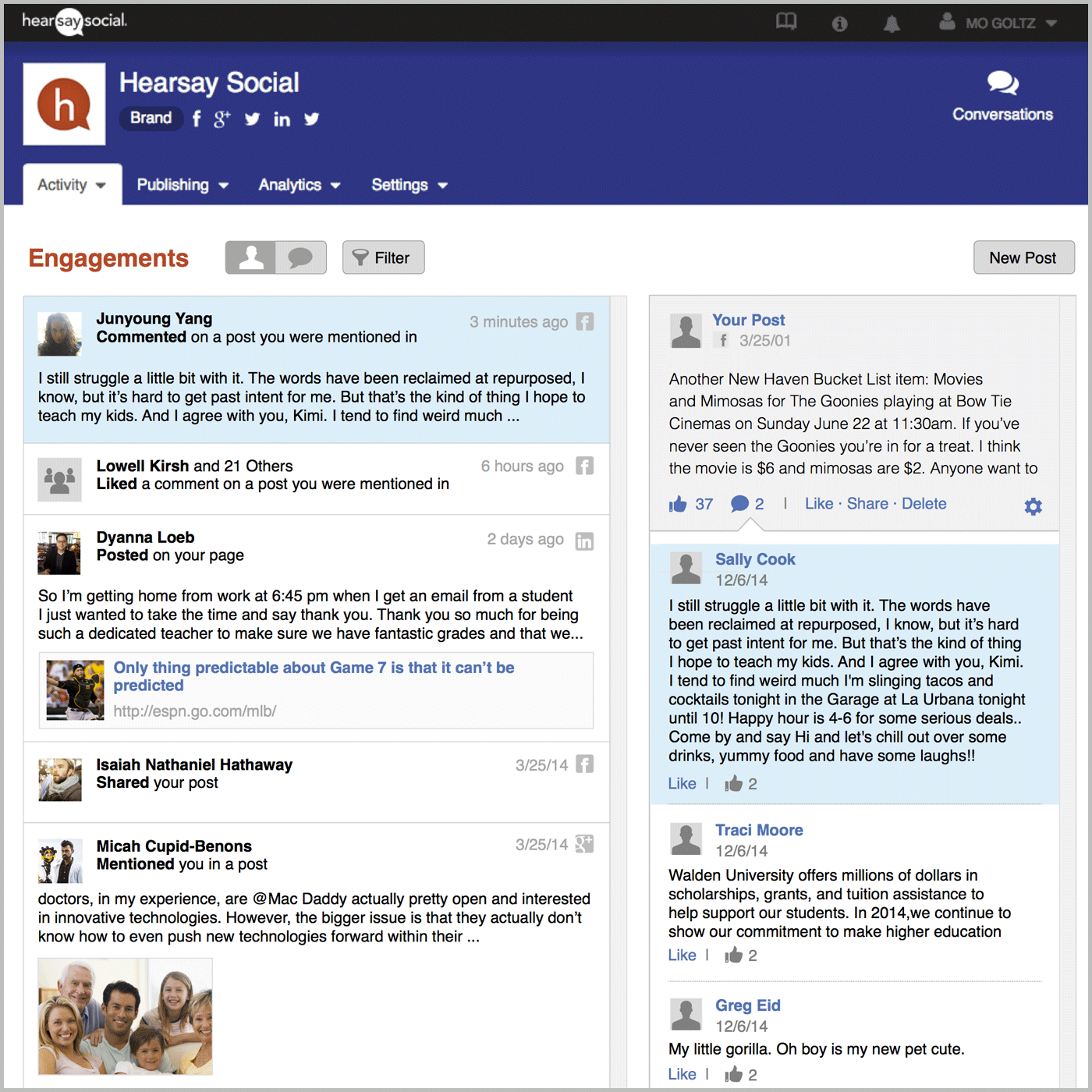Select Isaiah Nathaniel Hathaway shared post row
Image resolution: width=1092 pixels, height=1092 pixels.
point(317,782)
